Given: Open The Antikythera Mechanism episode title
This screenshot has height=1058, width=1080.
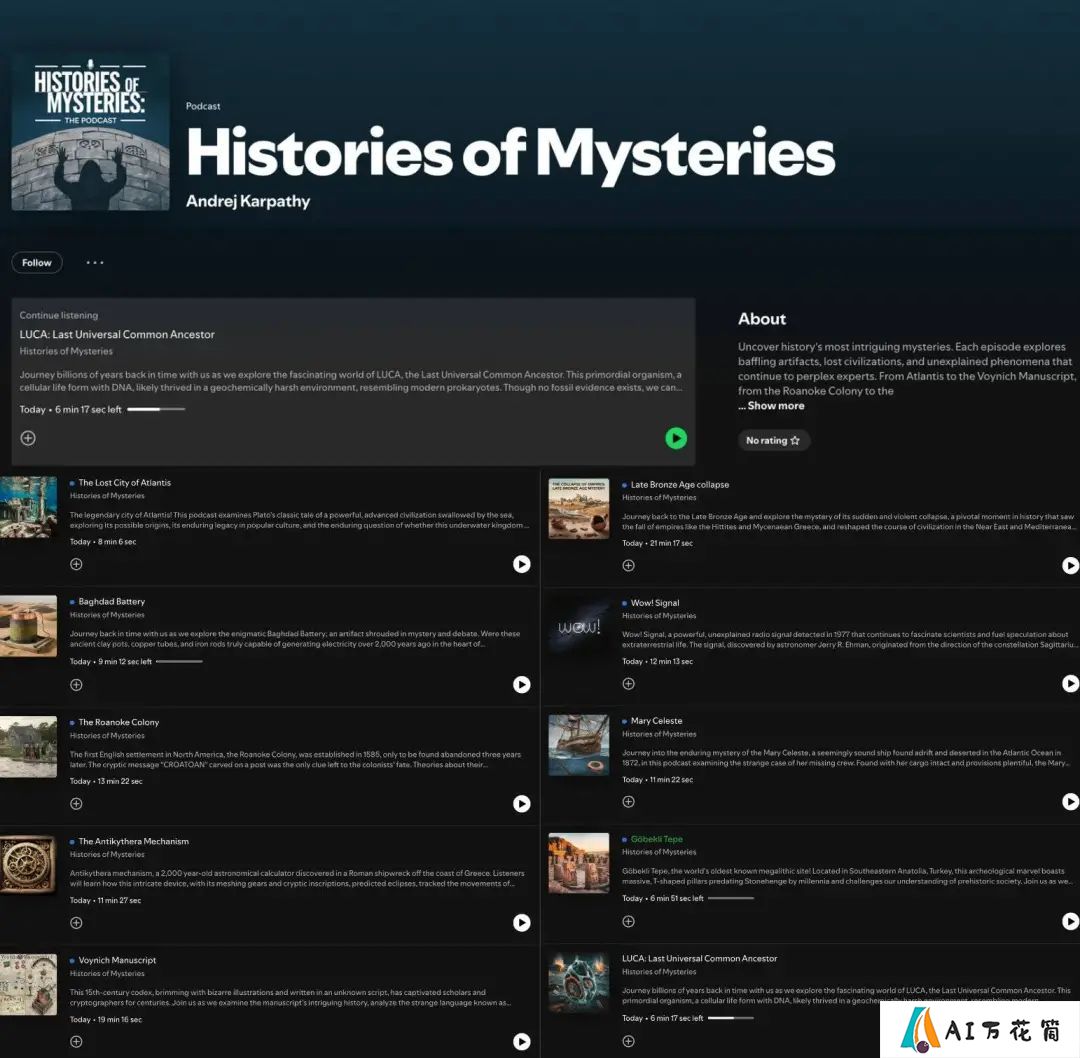Looking at the screenshot, I should point(134,841).
